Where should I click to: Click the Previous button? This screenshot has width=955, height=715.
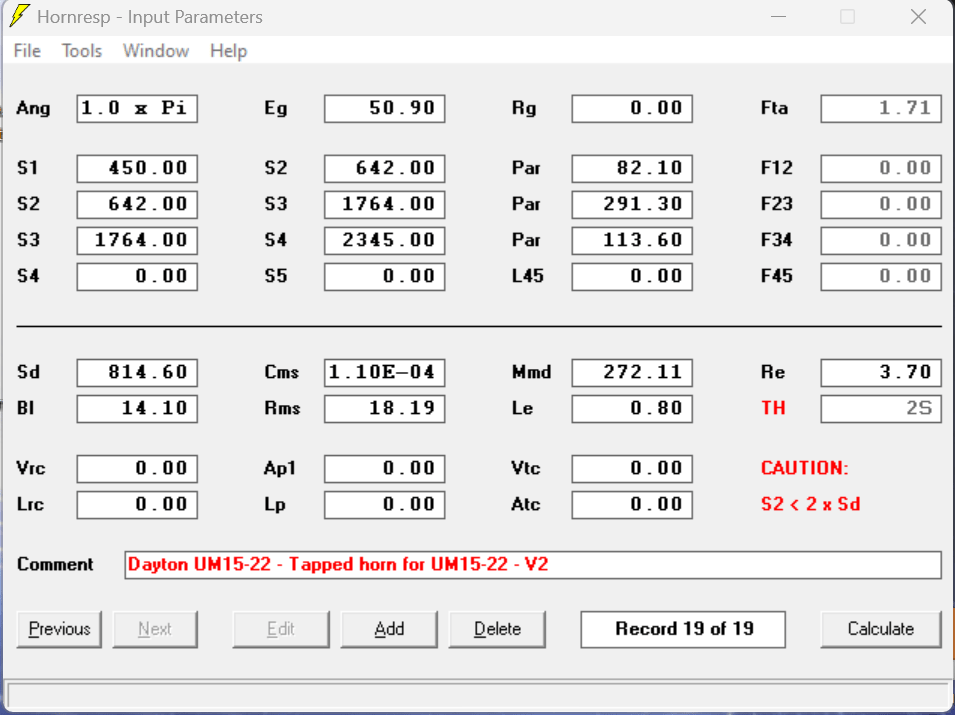[x=59, y=629]
